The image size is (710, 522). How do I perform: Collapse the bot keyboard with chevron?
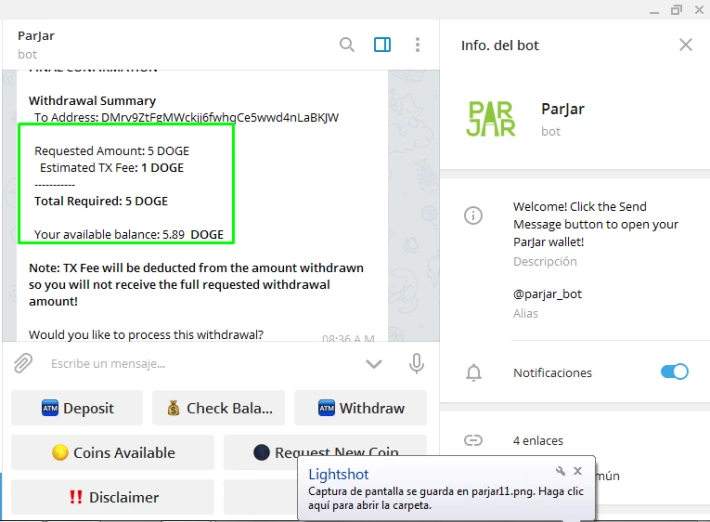pyautogui.click(x=374, y=364)
